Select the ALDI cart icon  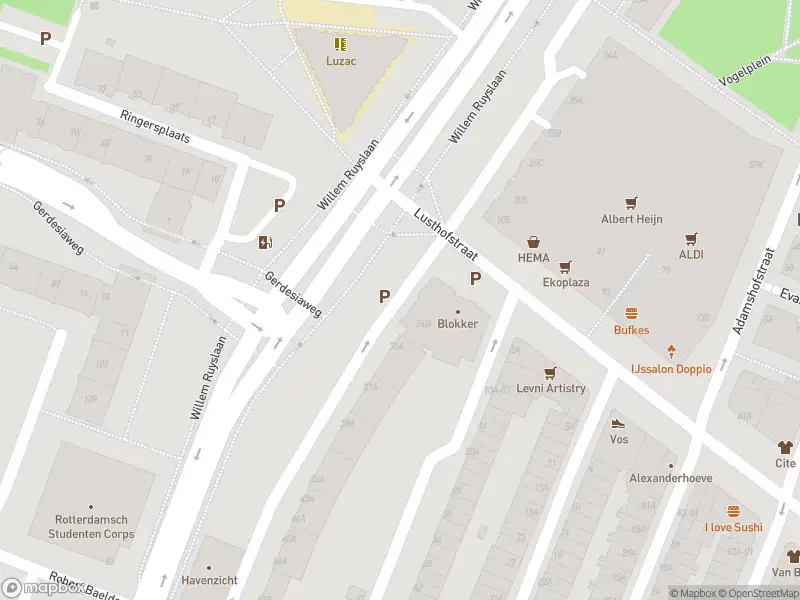click(691, 239)
